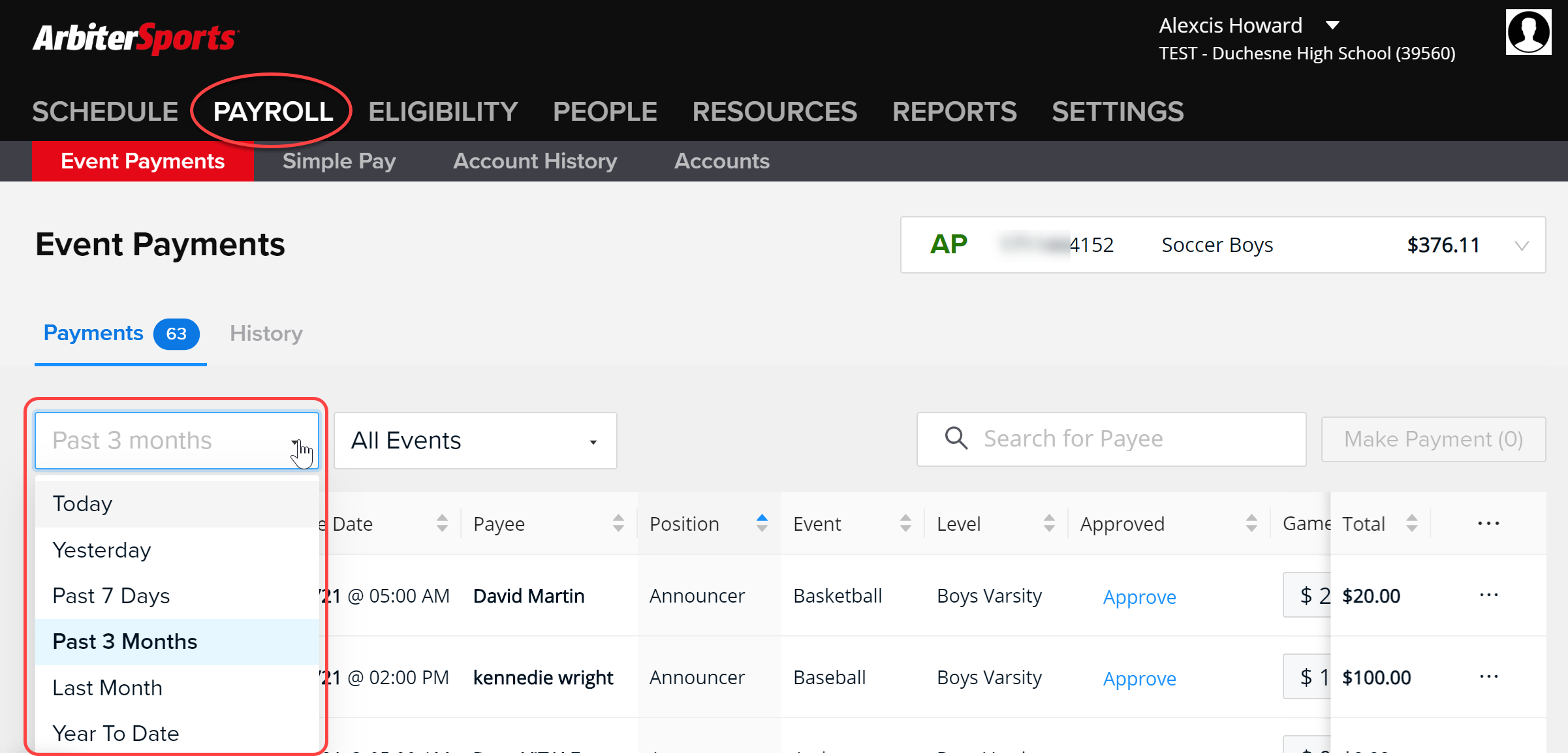Image resolution: width=1568 pixels, height=756 pixels.
Task: Choose Past 3 Months from the list
Action: coord(177,642)
